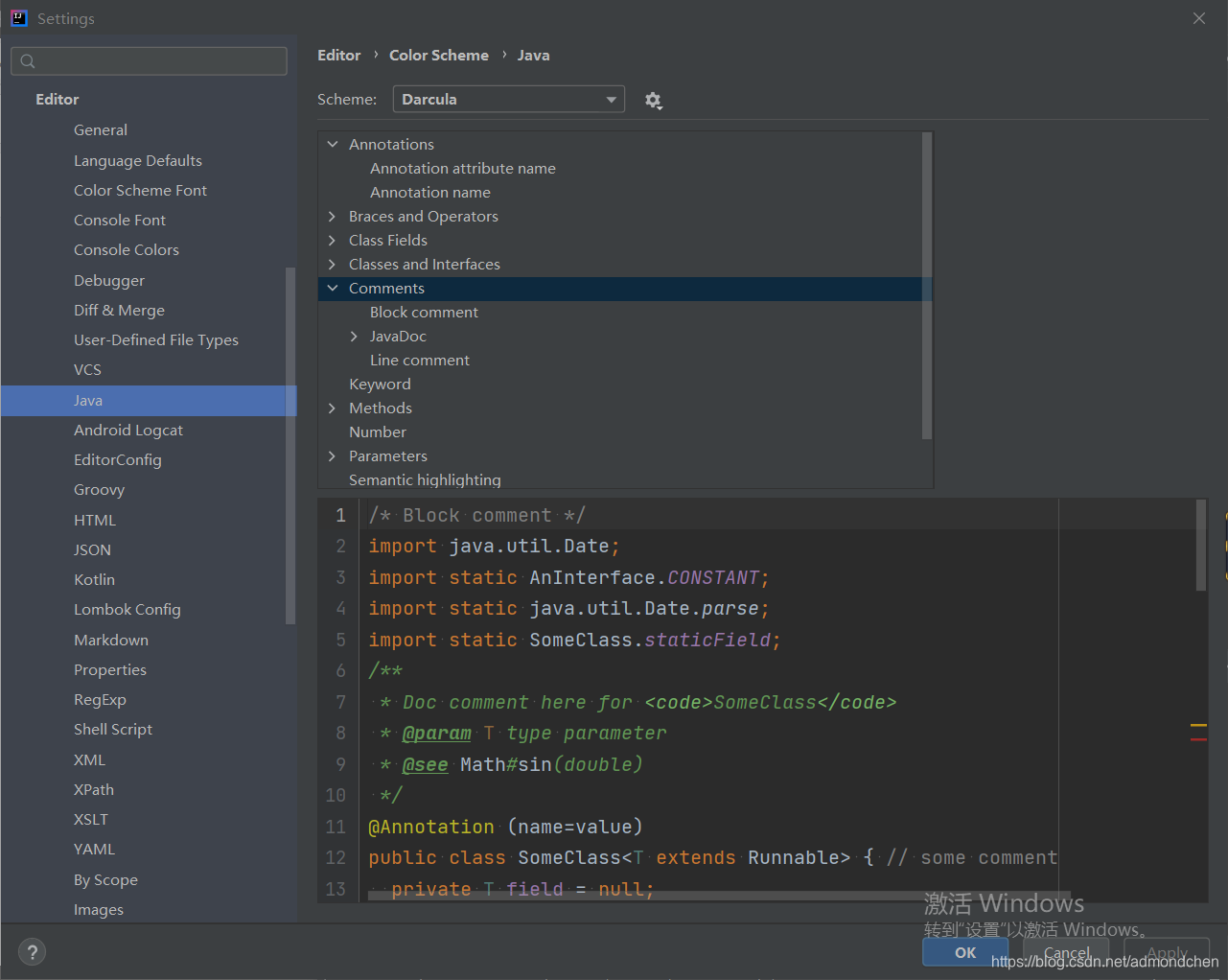Collapse the Comments node
The height and width of the screenshot is (980, 1228).
pos(333,288)
